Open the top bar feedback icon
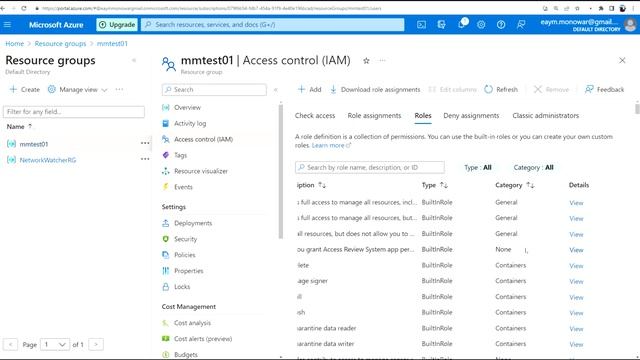 click(521, 24)
